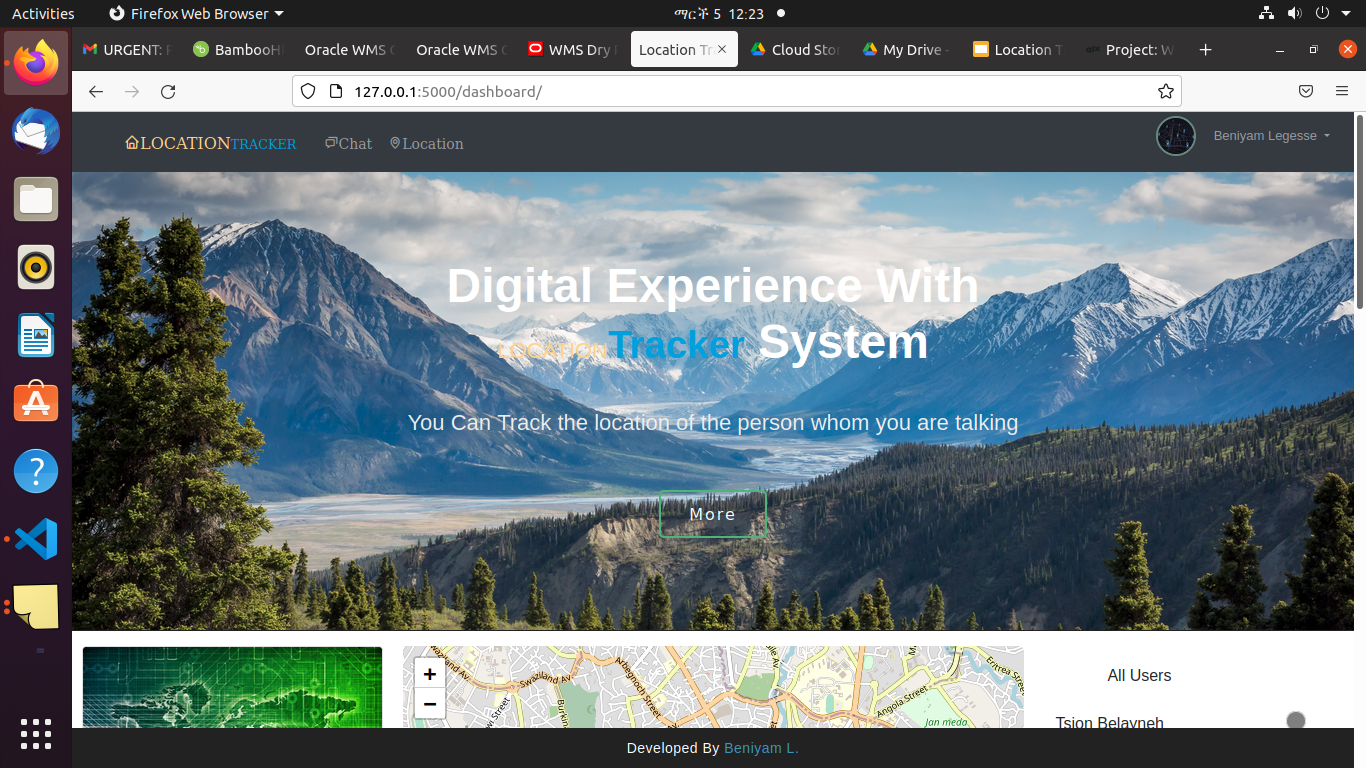1366x768 pixels.
Task: Save page to Pocket
Action: [x=1305, y=91]
